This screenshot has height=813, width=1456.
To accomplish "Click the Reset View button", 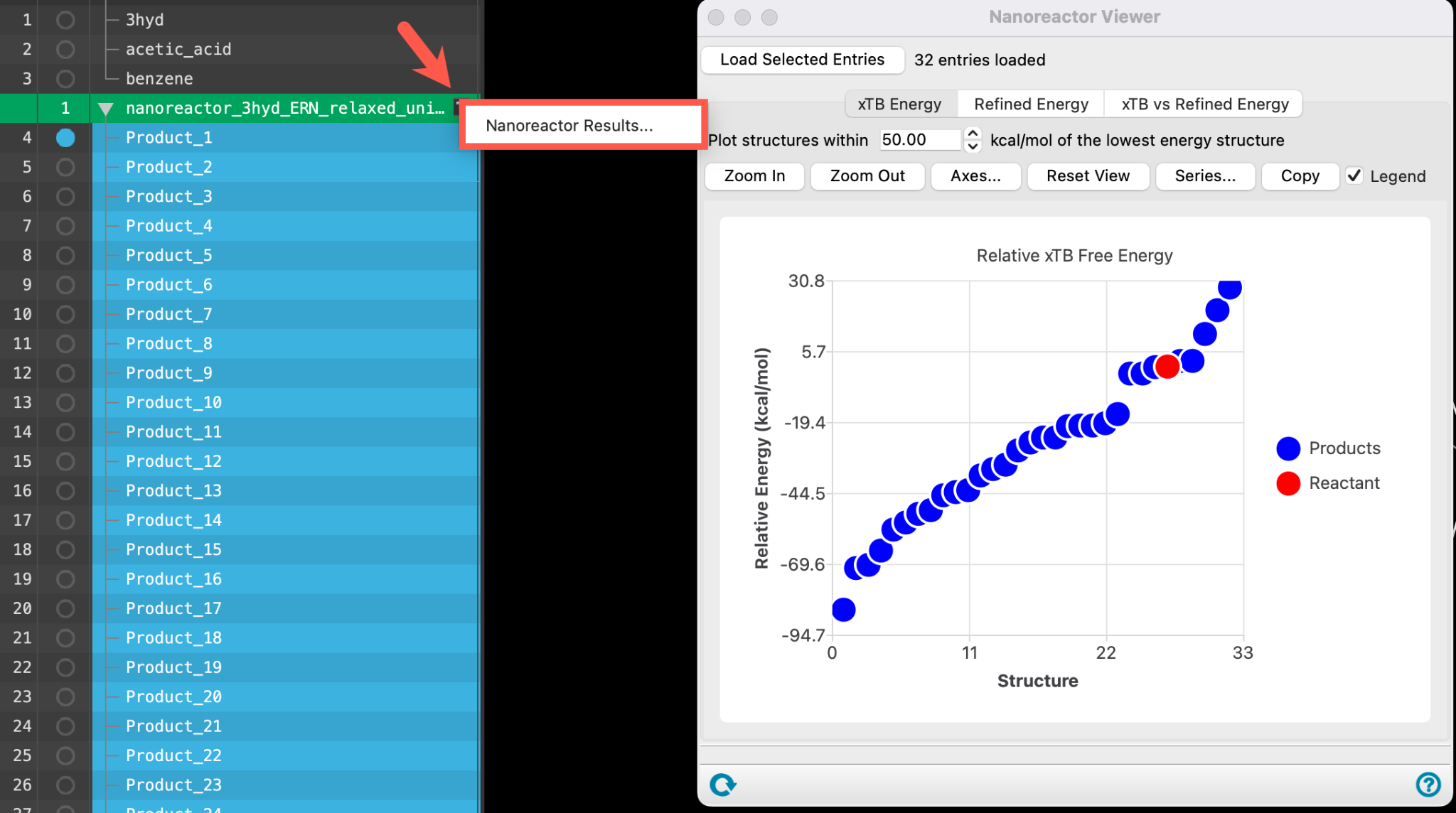I will [1088, 176].
